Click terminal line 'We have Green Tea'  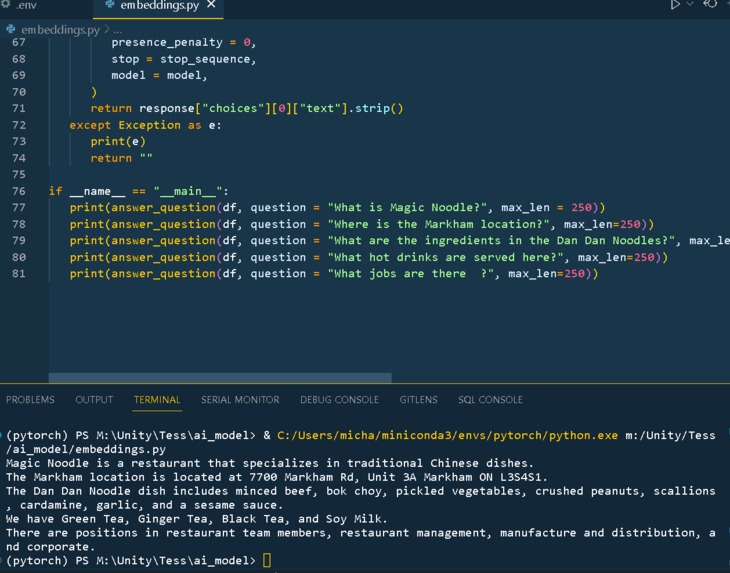click(196, 519)
